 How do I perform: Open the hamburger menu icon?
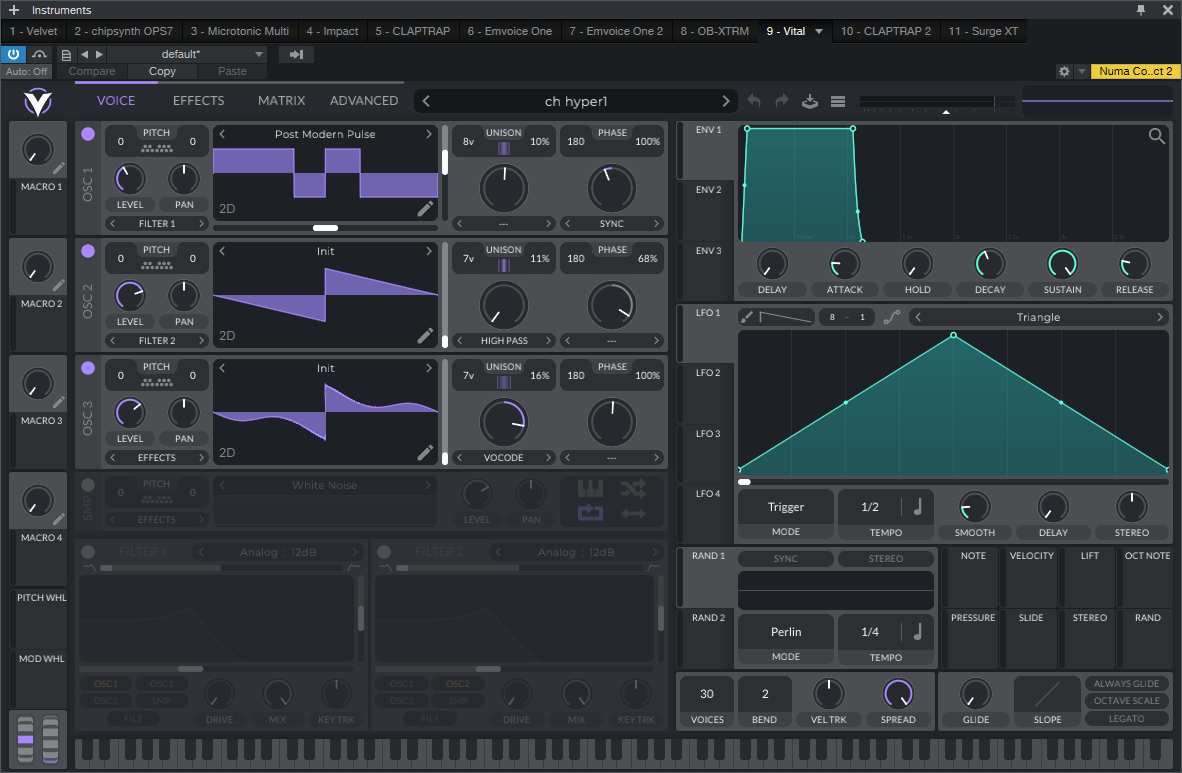click(838, 101)
